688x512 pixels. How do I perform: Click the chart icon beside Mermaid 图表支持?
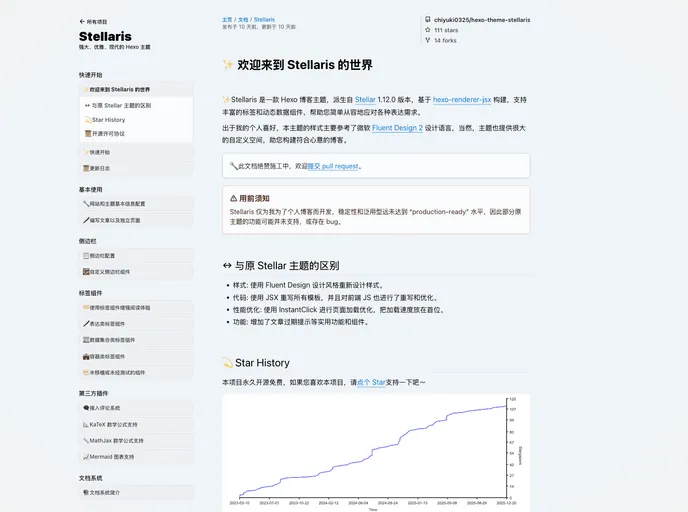tap(86, 456)
